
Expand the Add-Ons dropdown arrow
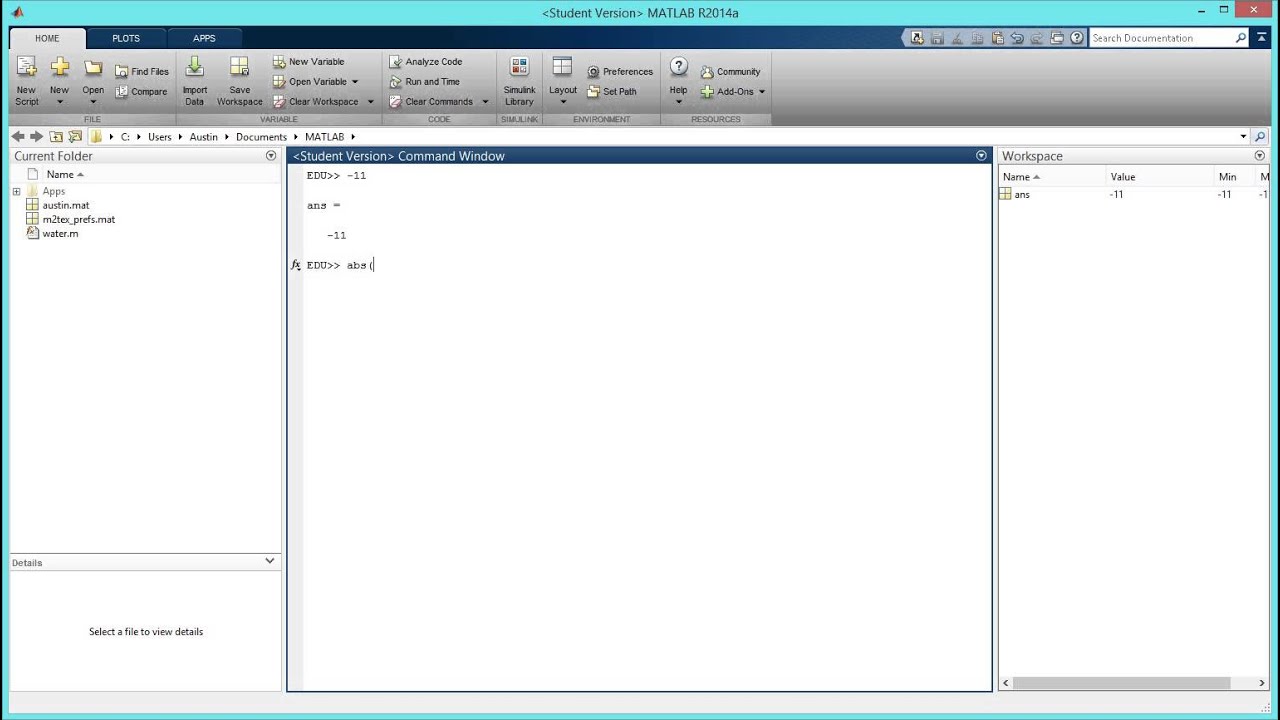coord(762,92)
